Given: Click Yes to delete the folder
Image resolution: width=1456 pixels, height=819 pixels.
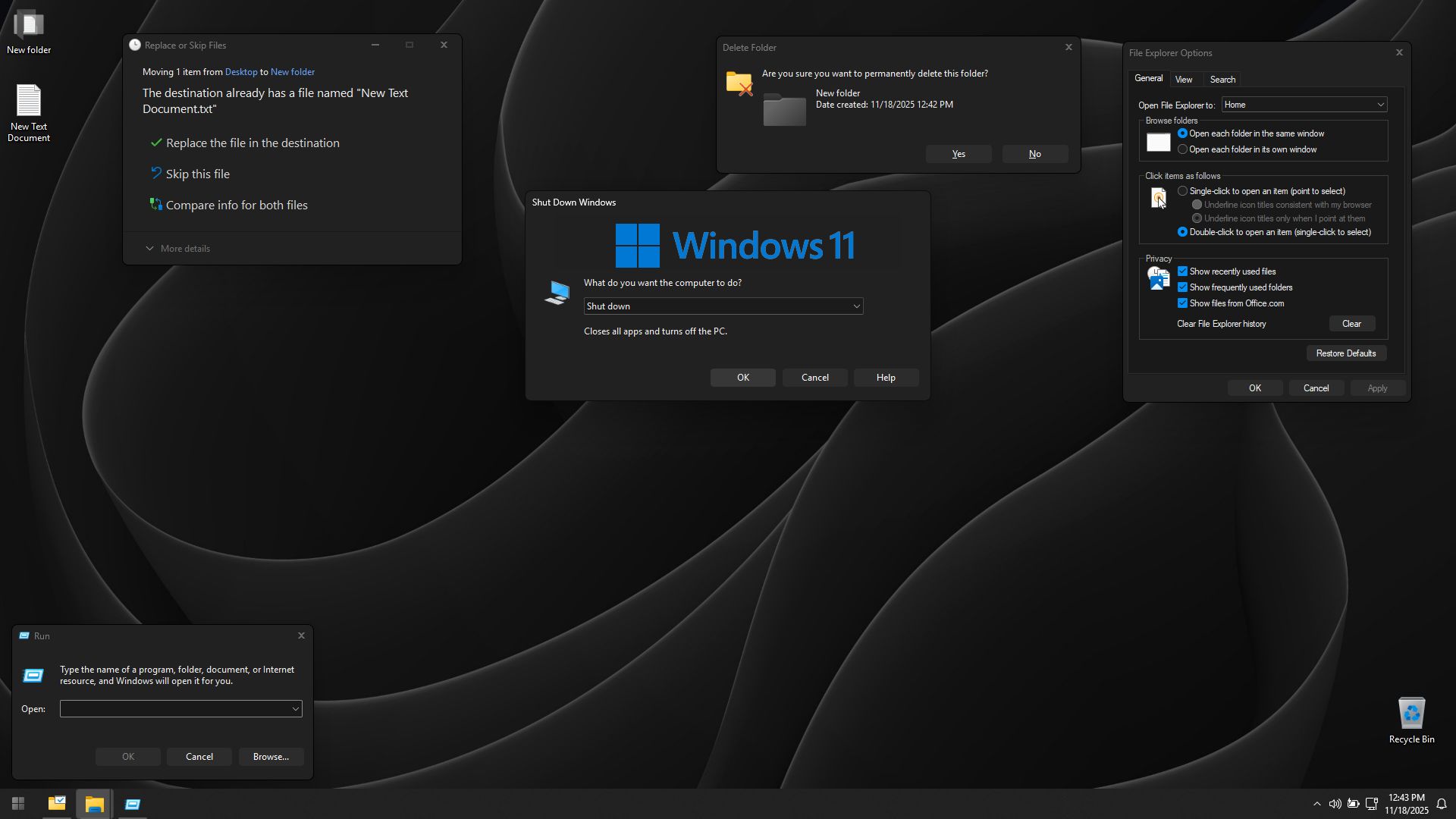Looking at the screenshot, I should tap(959, 154).
